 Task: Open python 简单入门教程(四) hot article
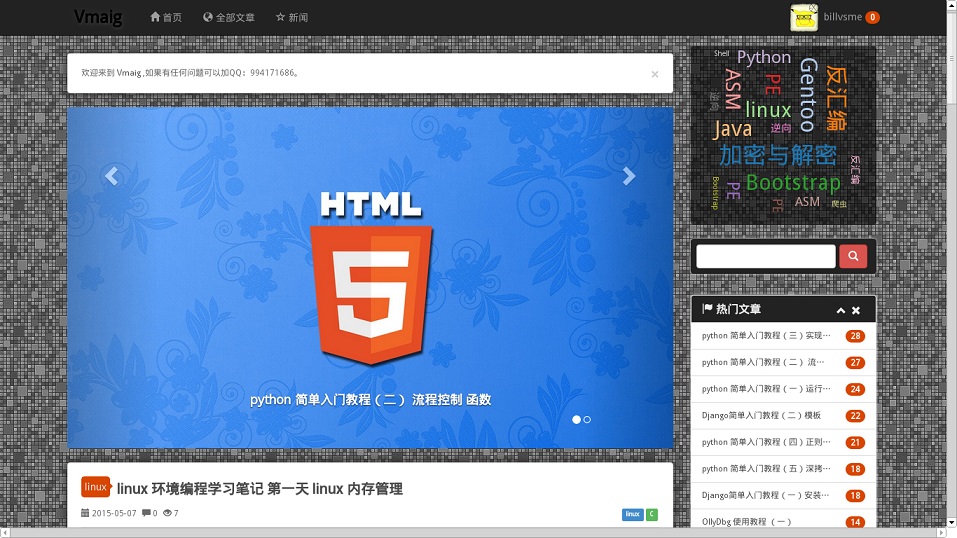[766, 442]
